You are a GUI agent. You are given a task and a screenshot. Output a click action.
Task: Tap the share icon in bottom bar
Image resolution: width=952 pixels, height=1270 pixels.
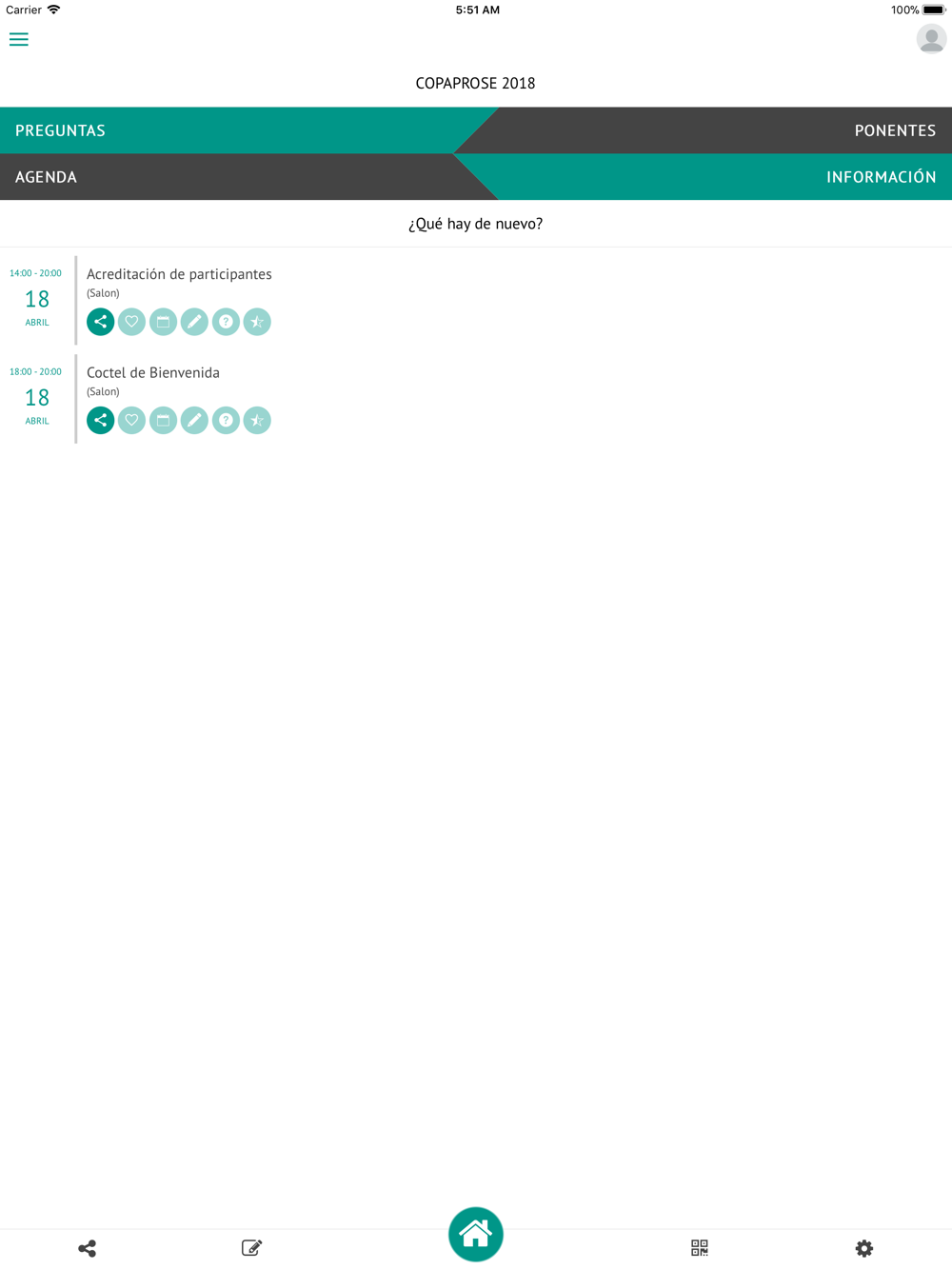point(88,1248)
